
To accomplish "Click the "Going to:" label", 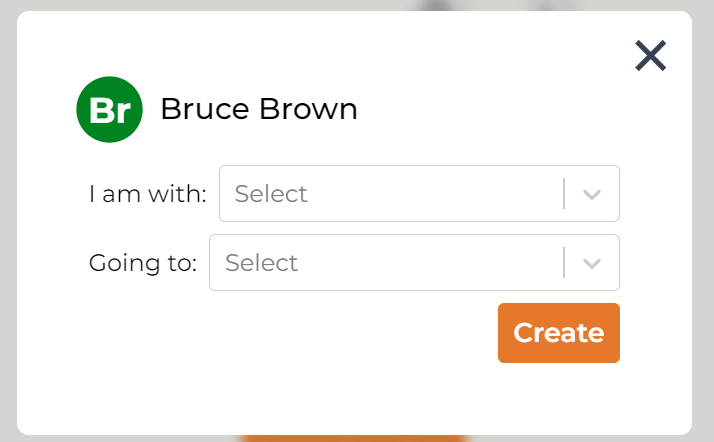I will pos(142,263).
